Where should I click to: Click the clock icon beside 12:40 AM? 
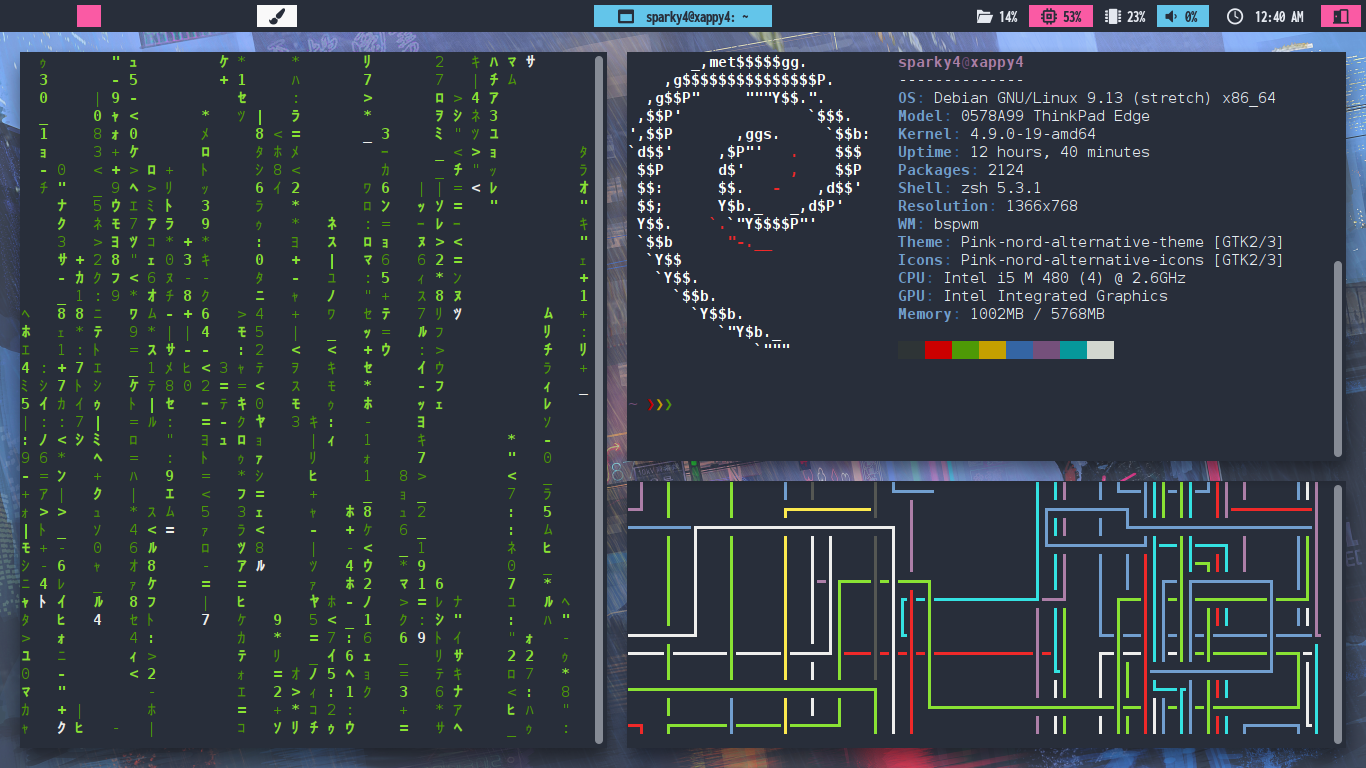click(1235, 17)
